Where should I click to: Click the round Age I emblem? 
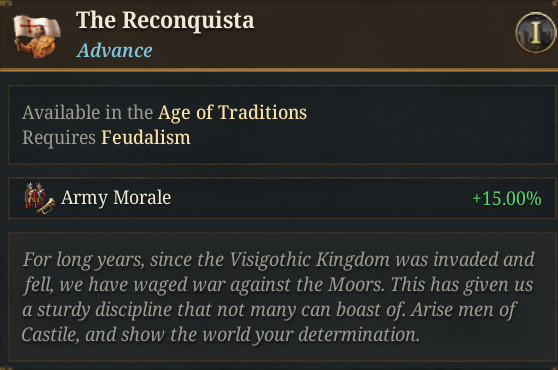point(536,33)
